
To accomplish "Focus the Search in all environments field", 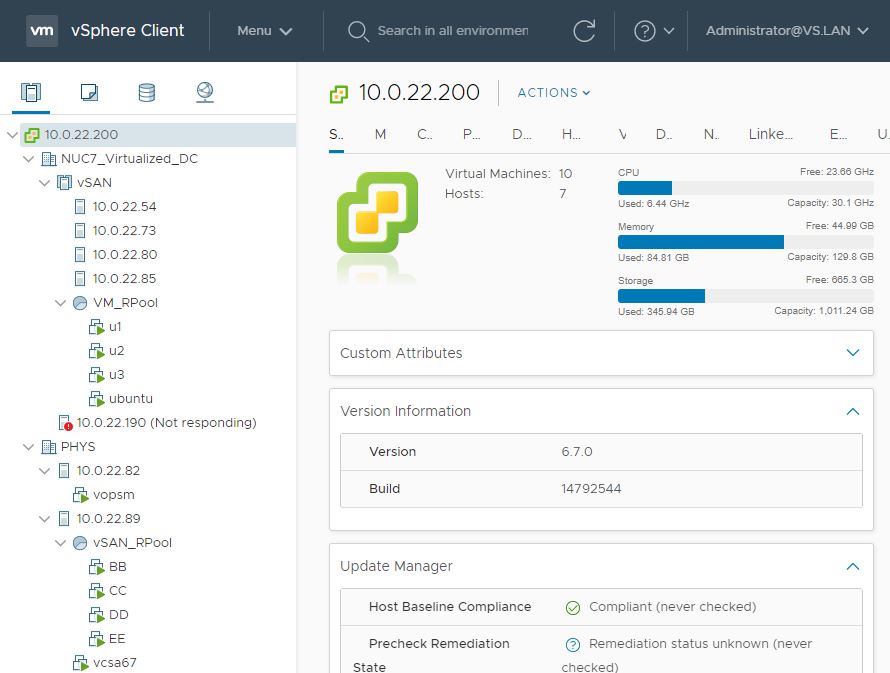I will [x=453, y=31].
